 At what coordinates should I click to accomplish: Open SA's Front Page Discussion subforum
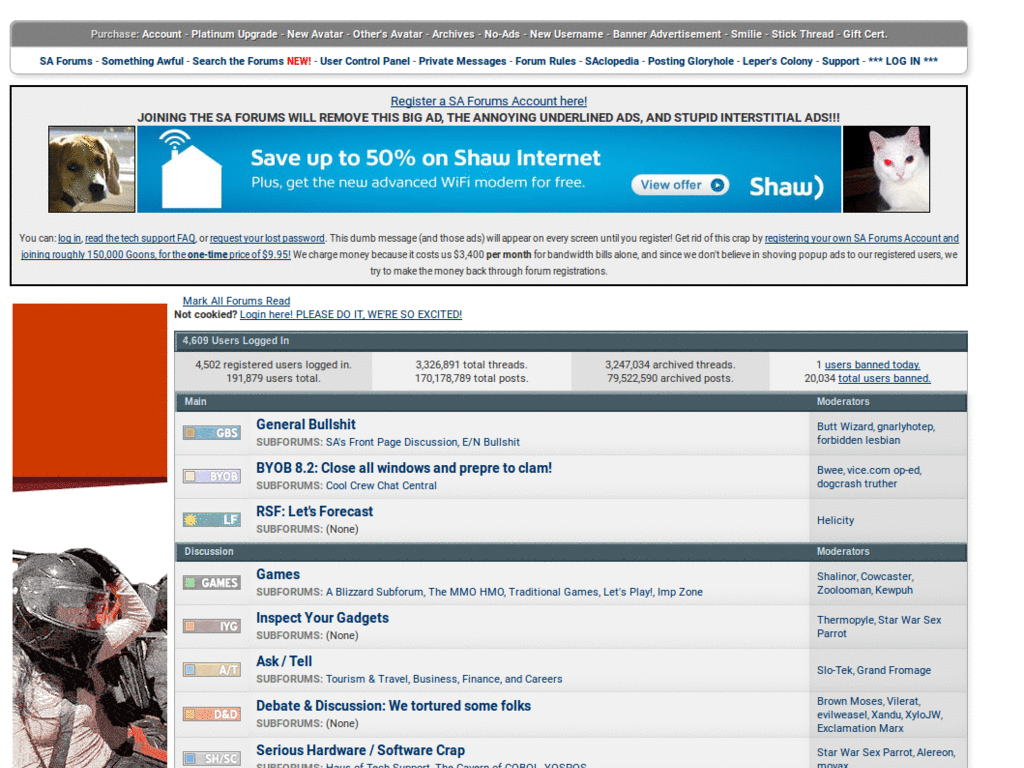click(x=391, y=442)
